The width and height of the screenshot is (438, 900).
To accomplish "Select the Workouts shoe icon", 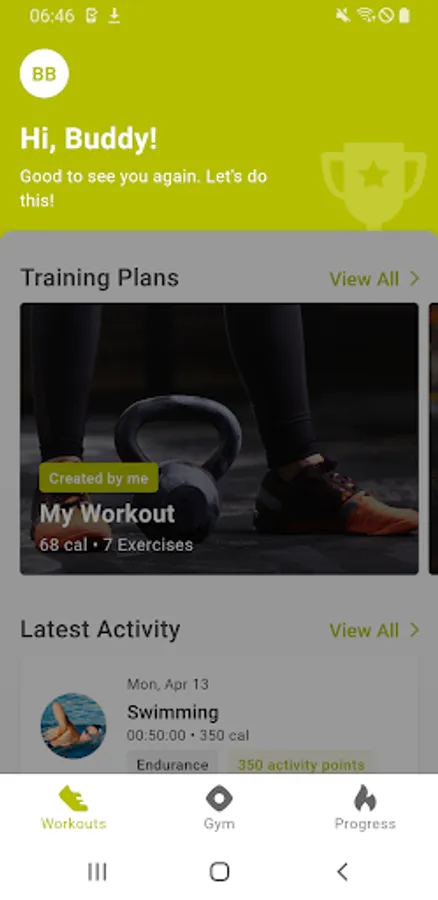I will [73, 798].
